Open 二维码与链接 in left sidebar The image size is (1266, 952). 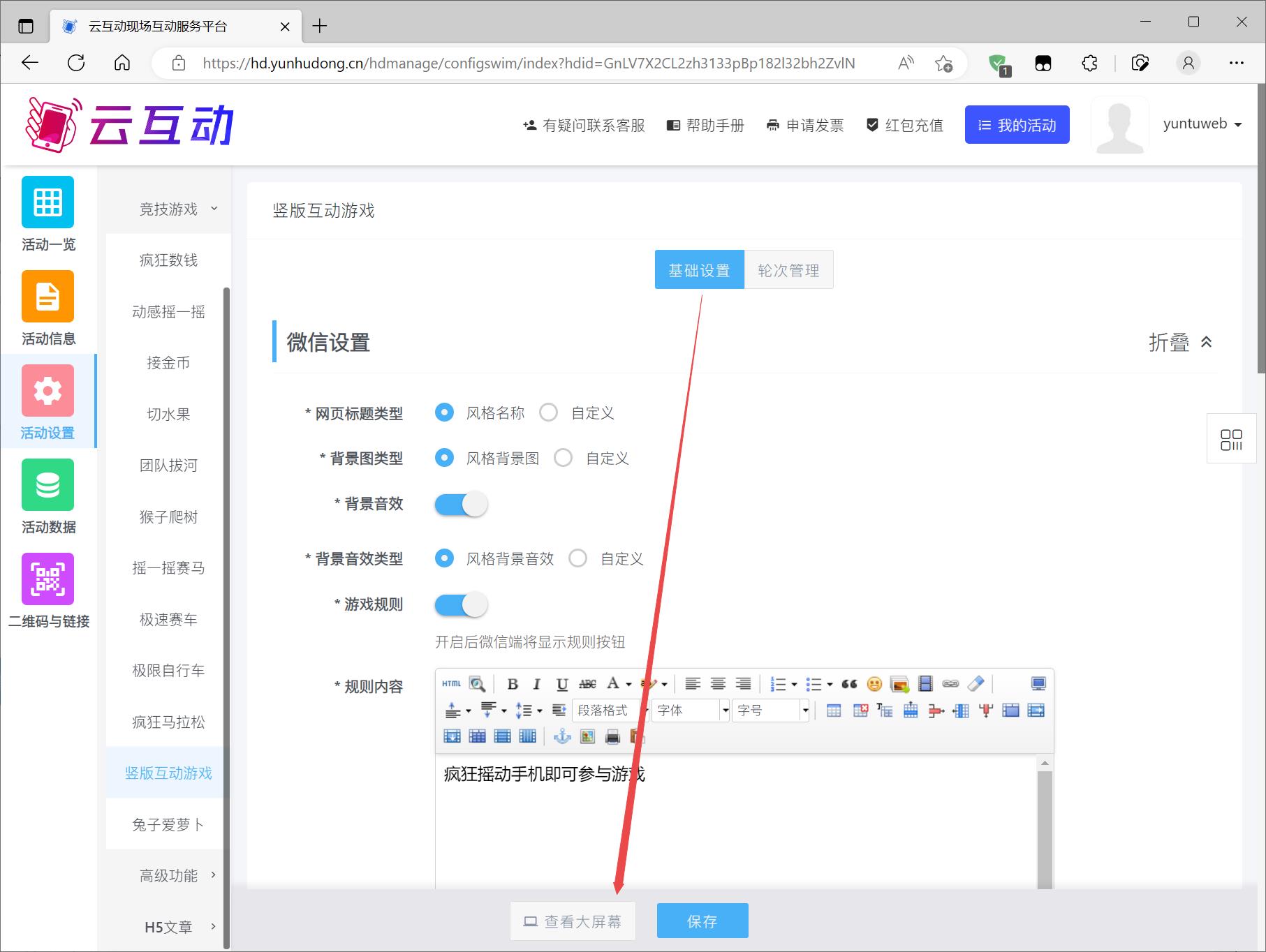[x=48, y=591]
